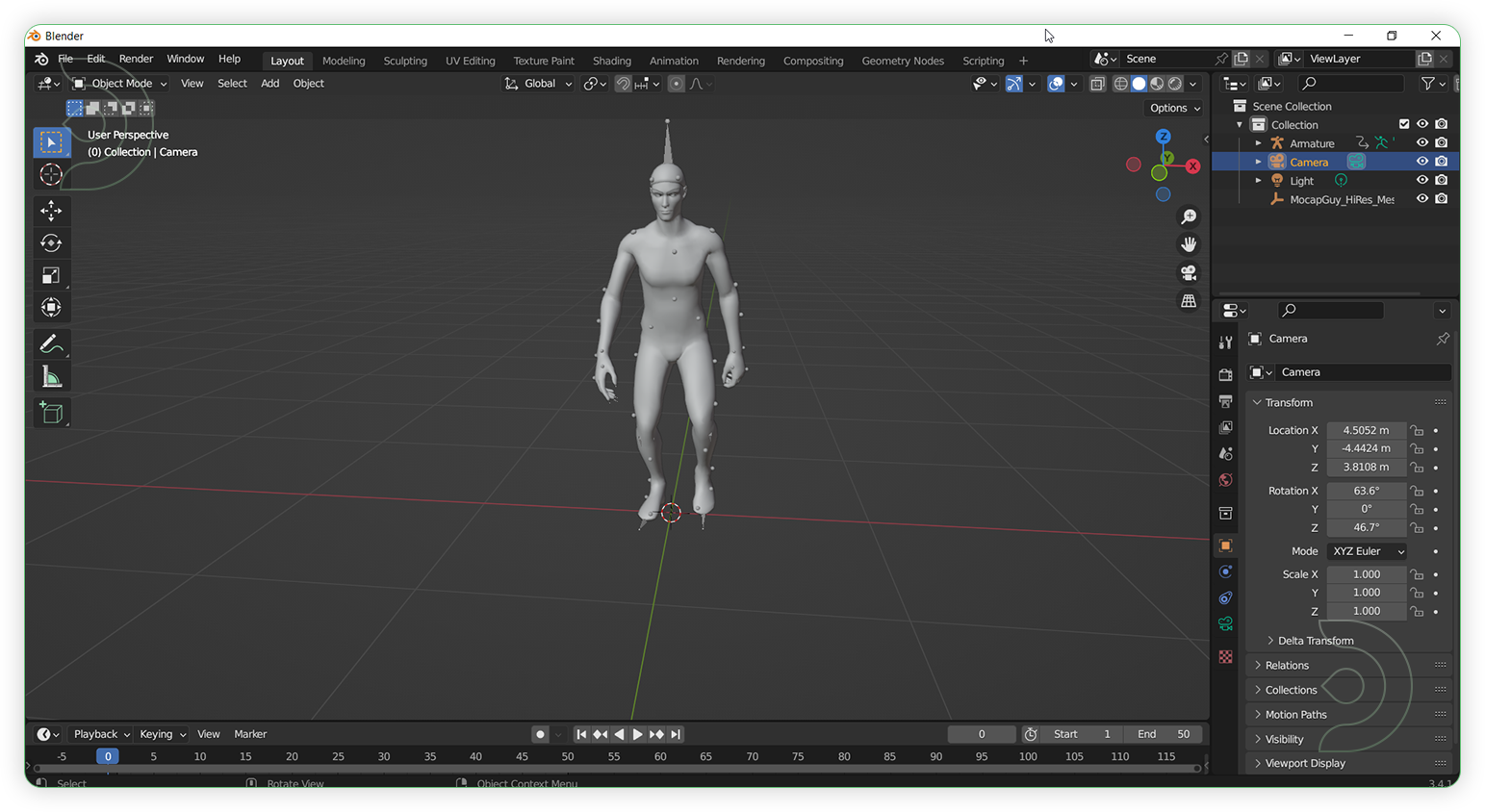Viewport: 1485px width, 812px height.
Task: Select the Rotate tool in the toolbar
Action: click(51, 243)
